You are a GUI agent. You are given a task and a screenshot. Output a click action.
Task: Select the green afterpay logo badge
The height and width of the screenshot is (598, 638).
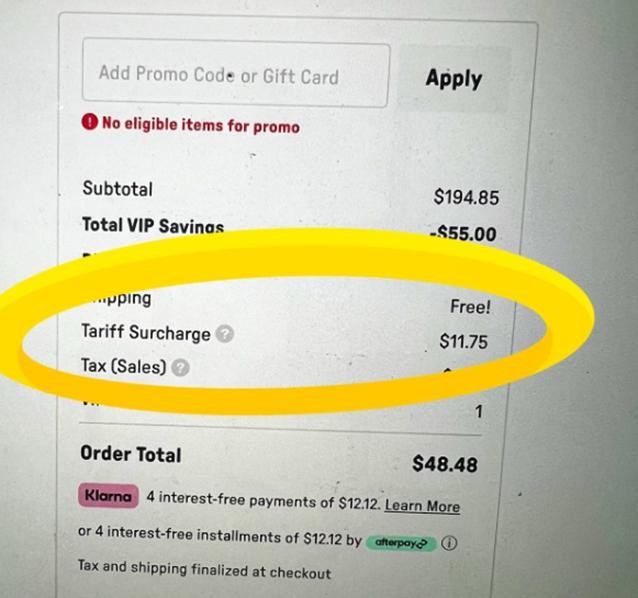coord(401,543)
